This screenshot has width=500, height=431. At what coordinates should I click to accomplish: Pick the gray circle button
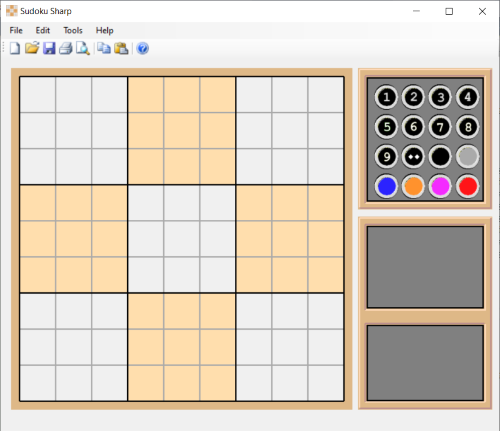[468, 156]
